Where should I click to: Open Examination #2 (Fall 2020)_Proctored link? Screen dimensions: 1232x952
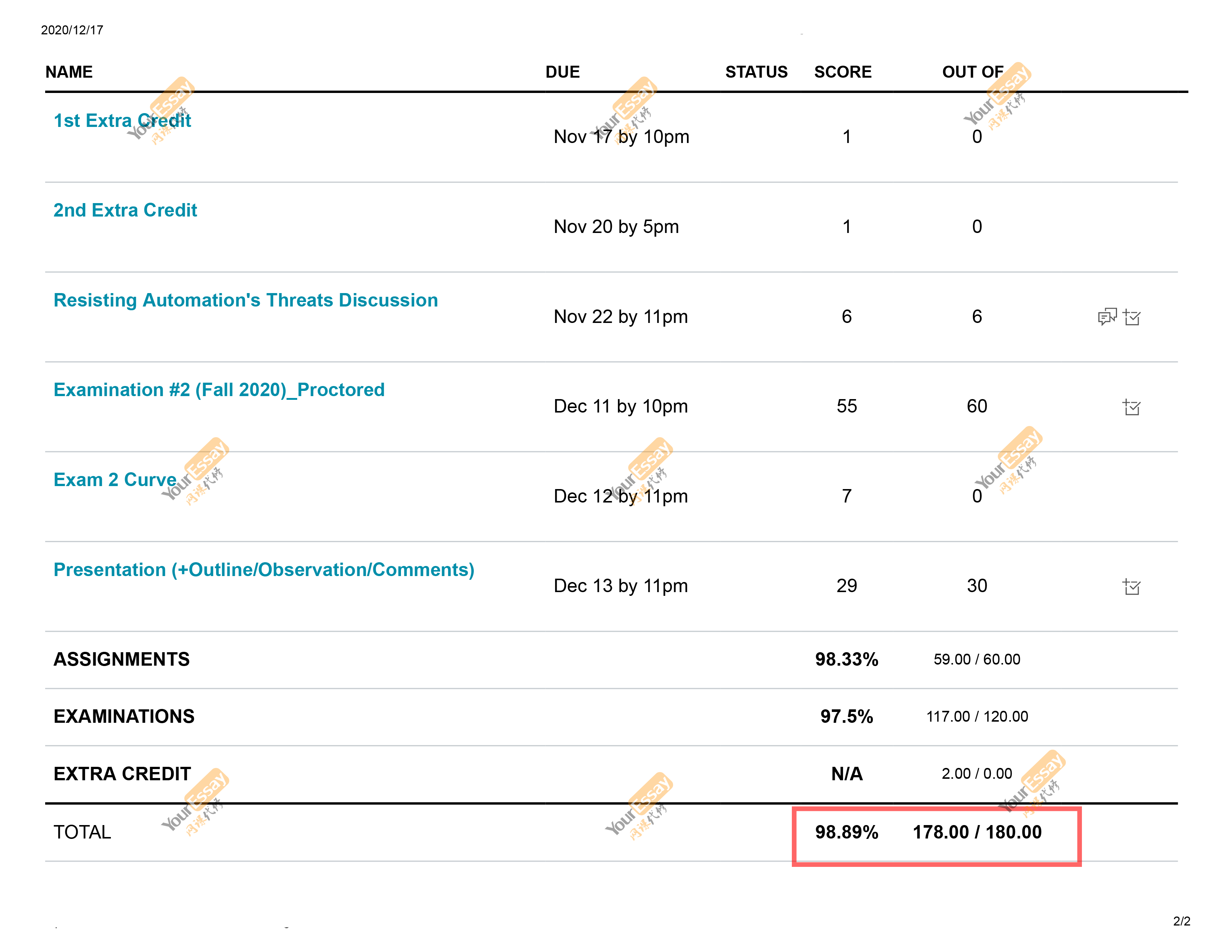tap(219, 390)
